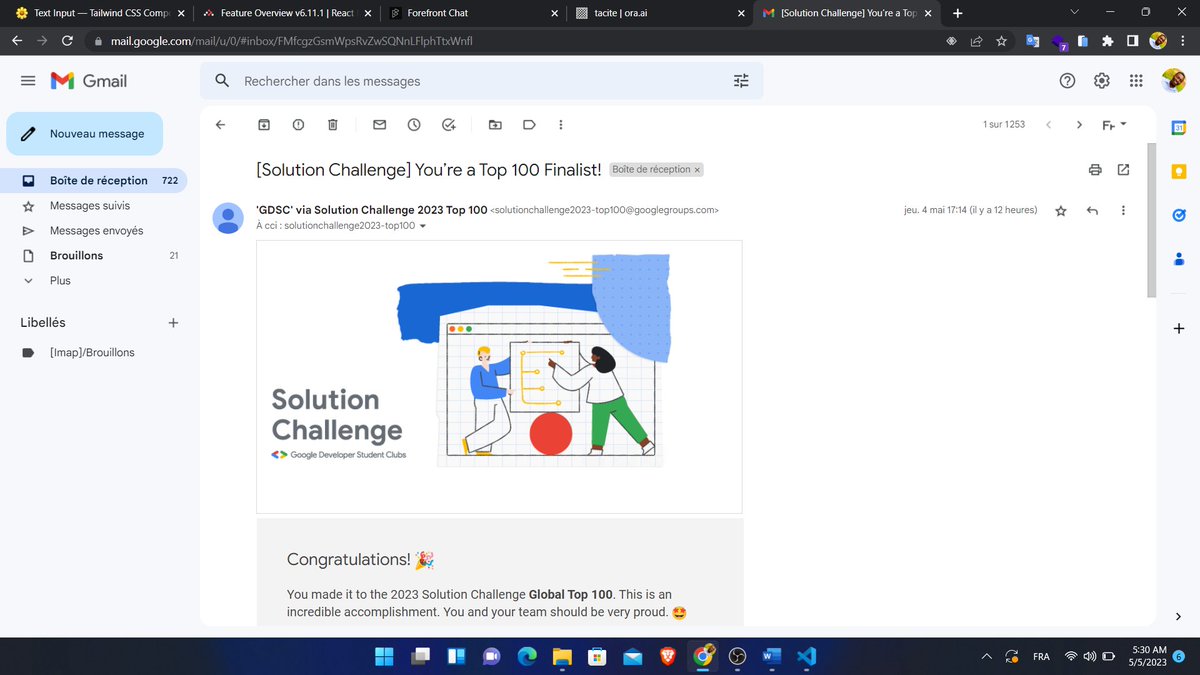
Task: Open Messages envoyés folder
Action: coord(94,231)
